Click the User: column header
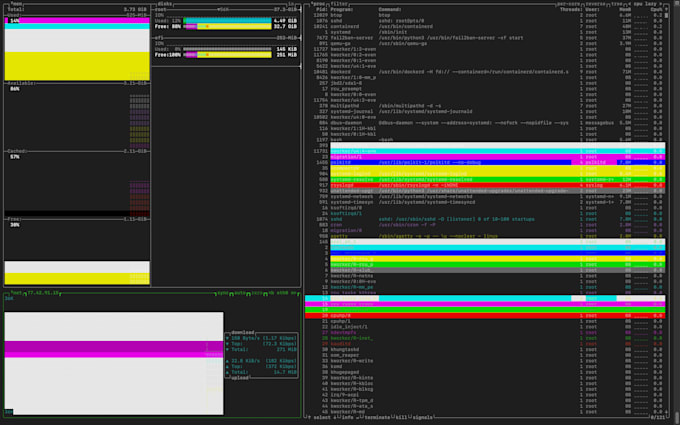The width and height of the screenshot is (680, 425). tap(592, 9)
